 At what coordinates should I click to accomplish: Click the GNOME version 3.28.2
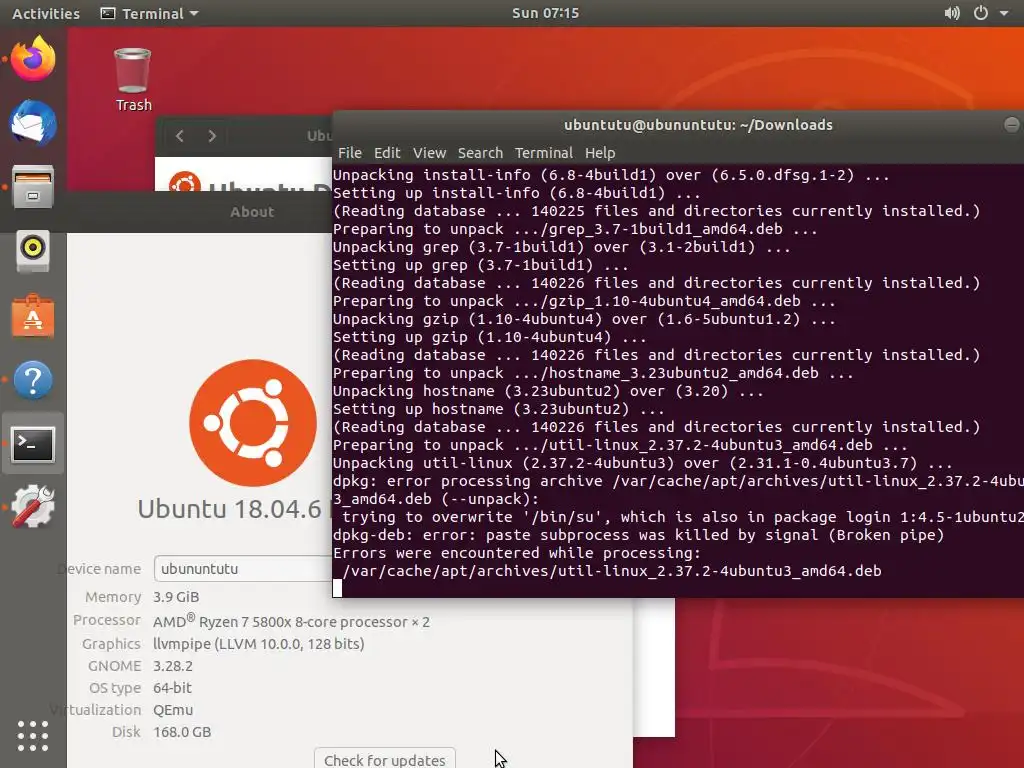coord(172,665)
